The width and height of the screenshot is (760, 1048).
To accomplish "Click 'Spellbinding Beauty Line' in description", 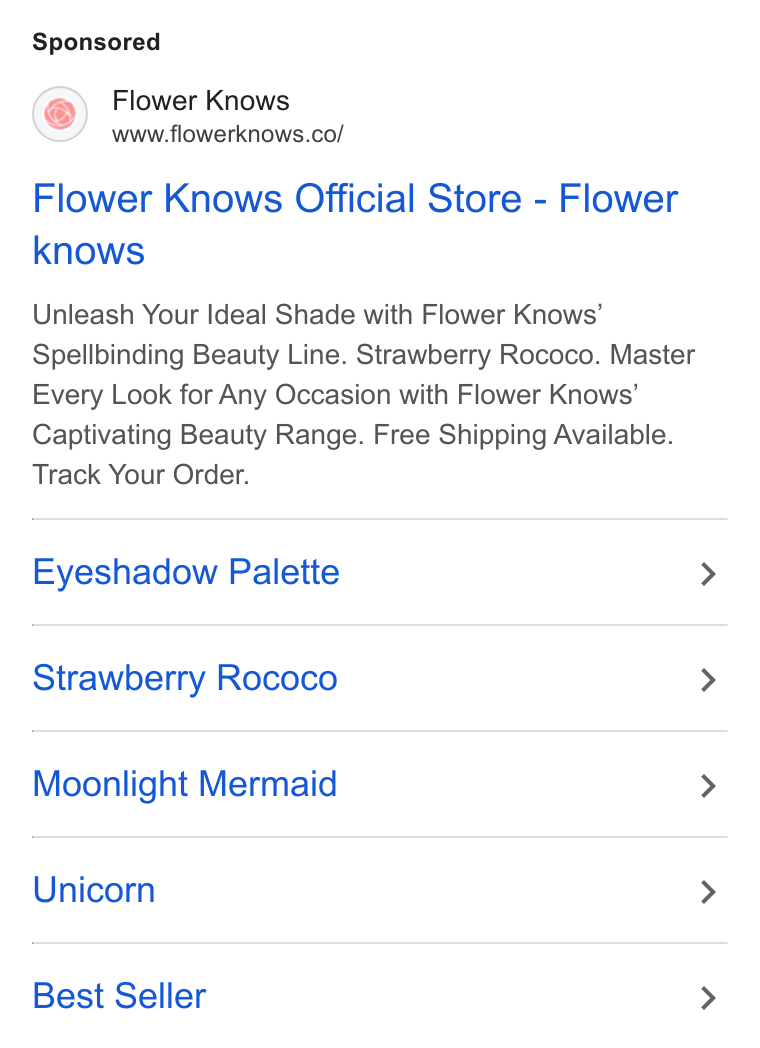I will click(x=190, y=355).
